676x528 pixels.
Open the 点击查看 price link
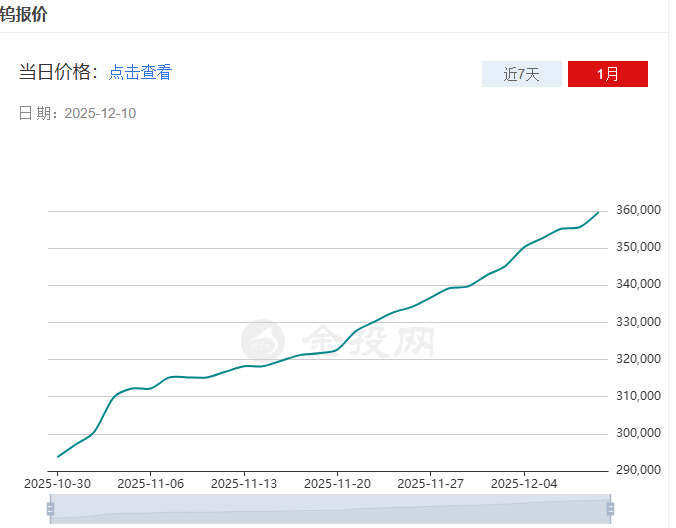pos(140,72)
